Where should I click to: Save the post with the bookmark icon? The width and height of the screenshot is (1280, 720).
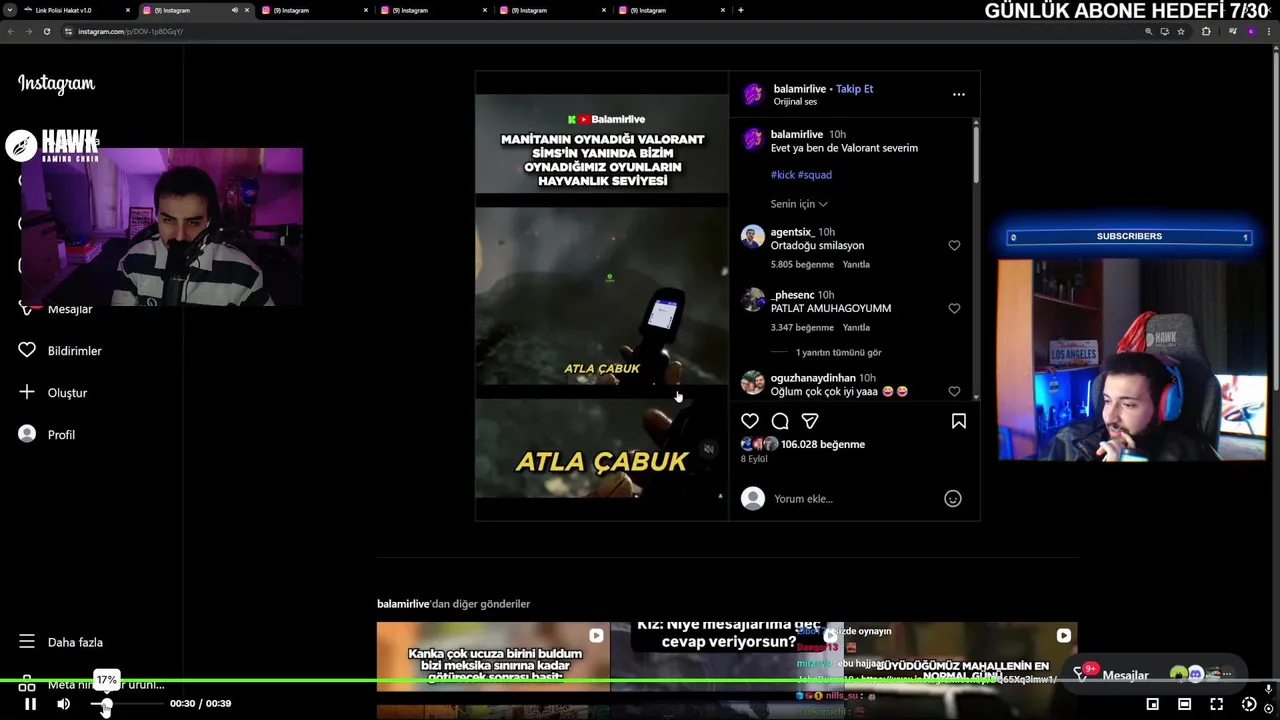958,421
